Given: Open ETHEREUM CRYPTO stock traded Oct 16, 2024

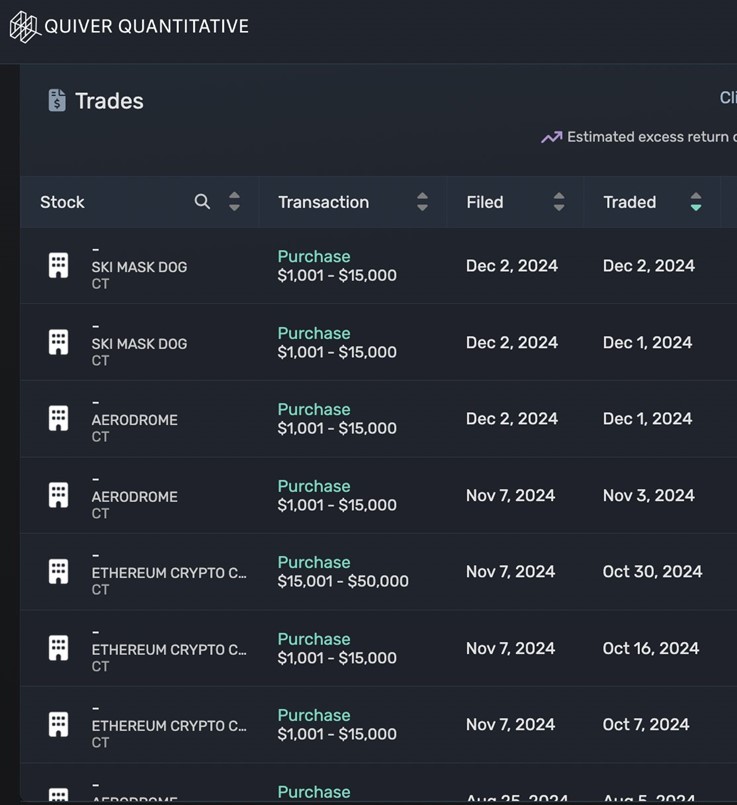Looking at the screenshot, I should (169, 650).
